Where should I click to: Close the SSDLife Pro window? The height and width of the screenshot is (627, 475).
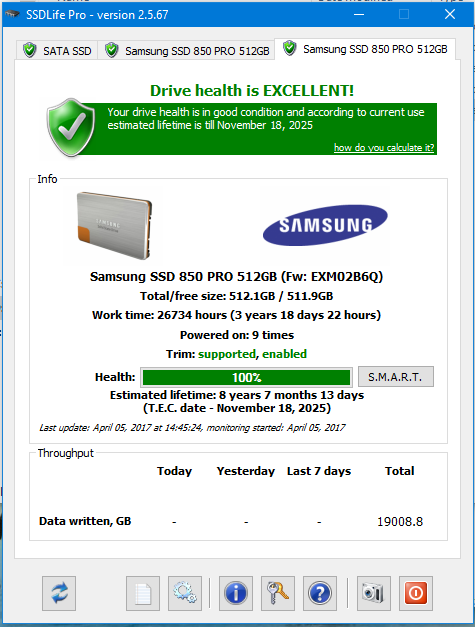pyautogui.click(x=450, y=14)
